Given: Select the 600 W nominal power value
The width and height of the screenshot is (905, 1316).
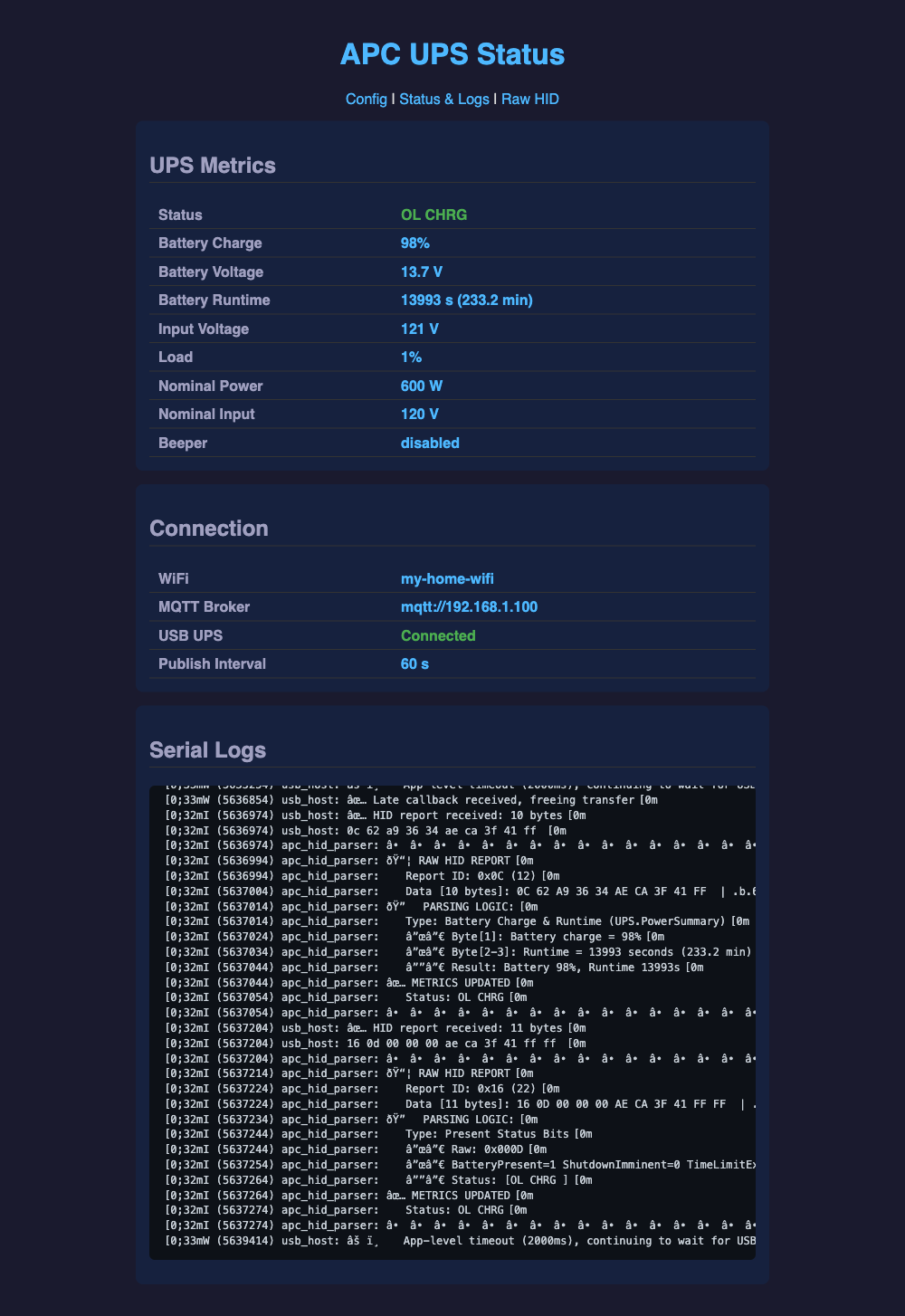Looking at the screenshot, I should (422, 386).
